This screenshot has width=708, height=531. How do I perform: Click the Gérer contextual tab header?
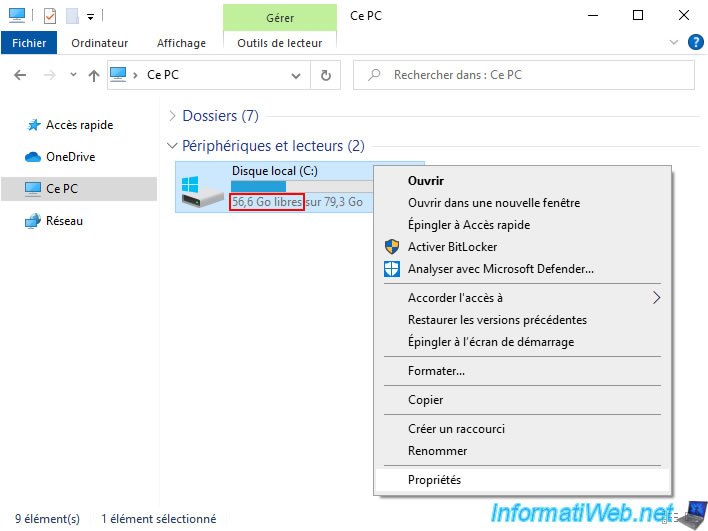[279, 18]
